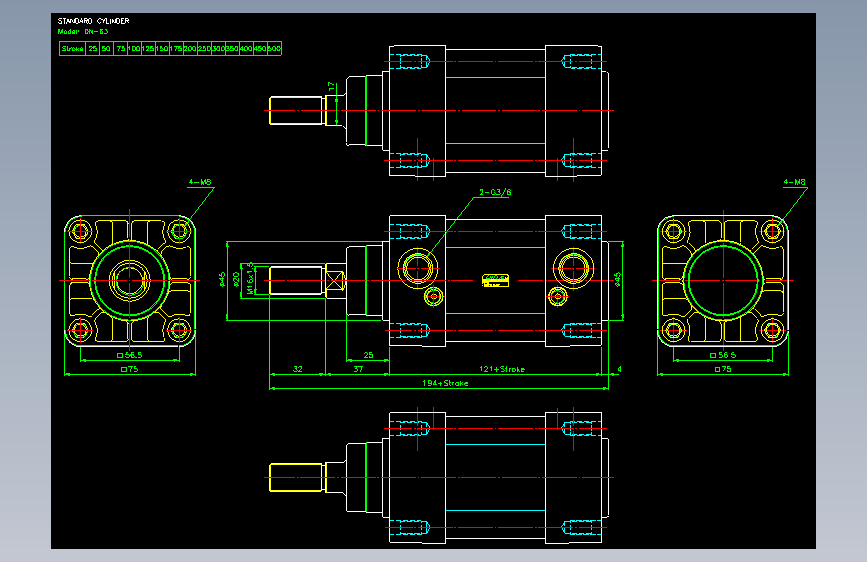This screenshot has height=562, width=867.
Task: Click the 450 cell in the stroke table
Action: click(260, 49)
